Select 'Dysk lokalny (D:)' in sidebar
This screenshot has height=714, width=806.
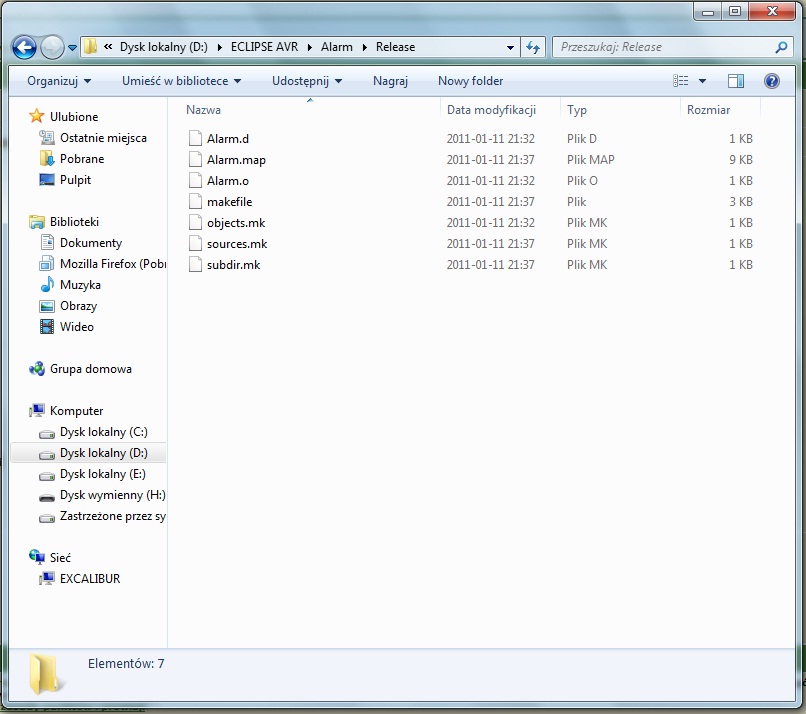103,453
